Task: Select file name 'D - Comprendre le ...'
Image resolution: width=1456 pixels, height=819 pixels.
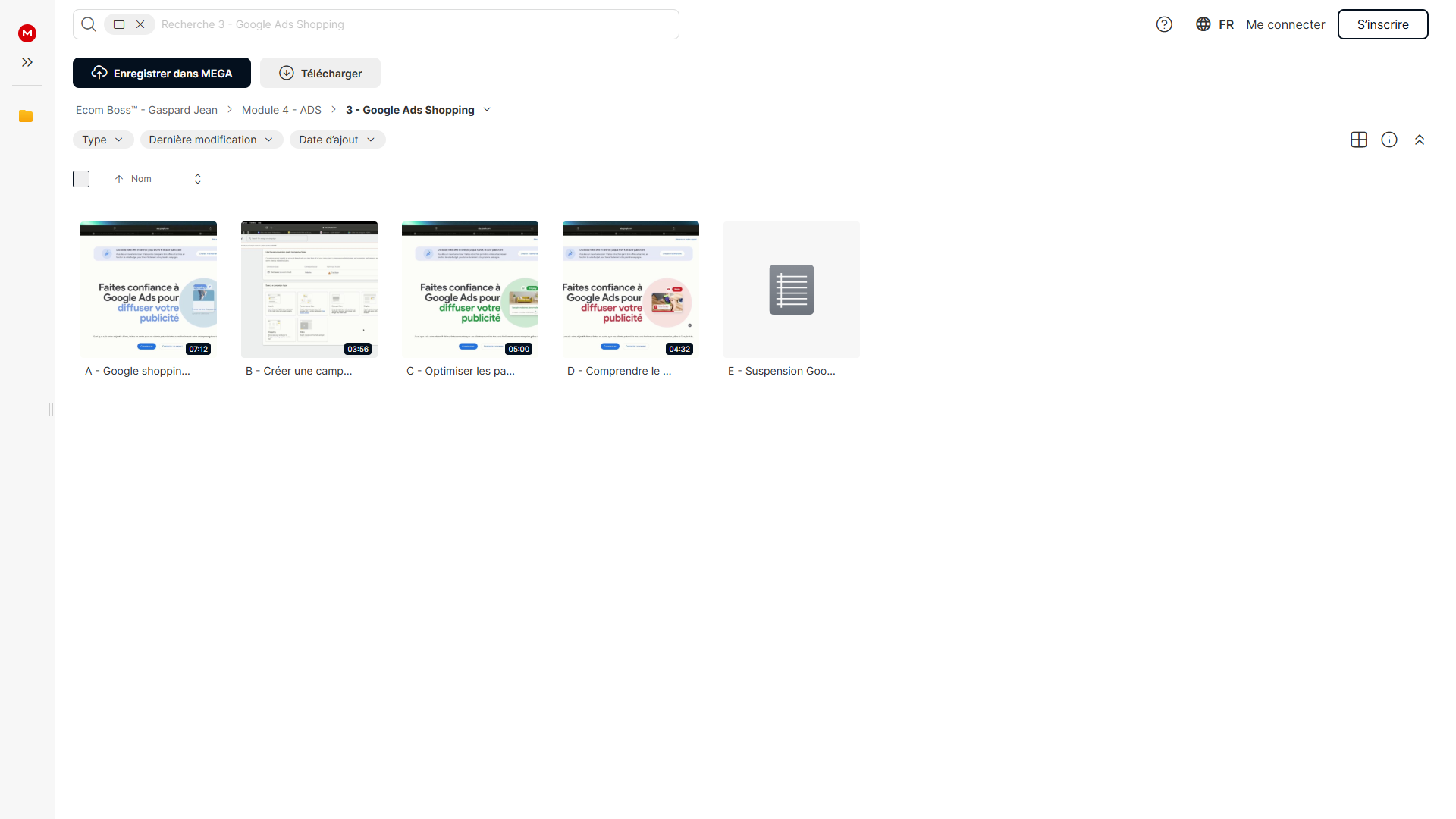Action: [x=620, y=371]
